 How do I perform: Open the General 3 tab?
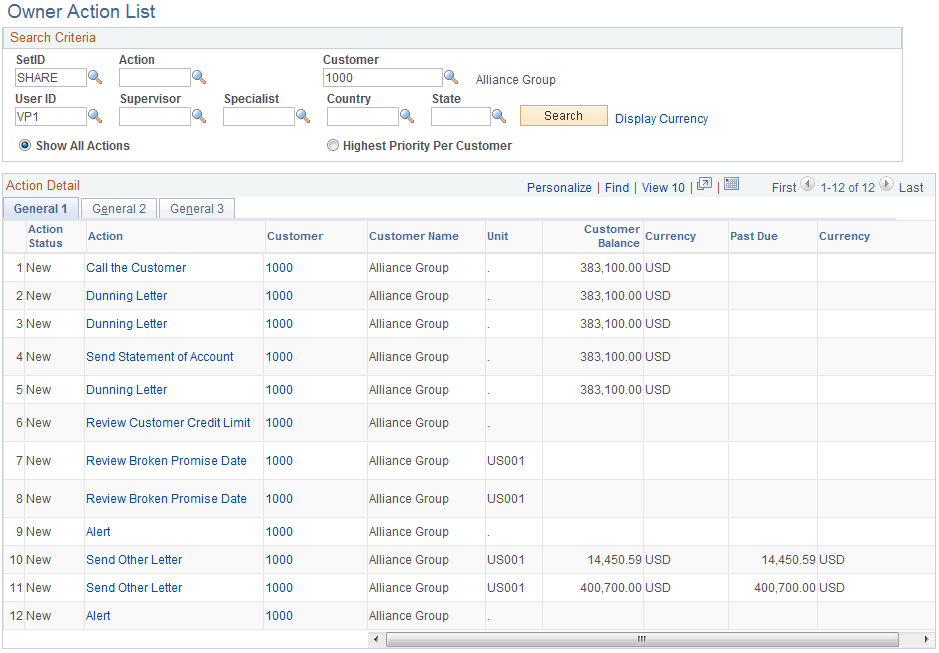tap(196, 208)
